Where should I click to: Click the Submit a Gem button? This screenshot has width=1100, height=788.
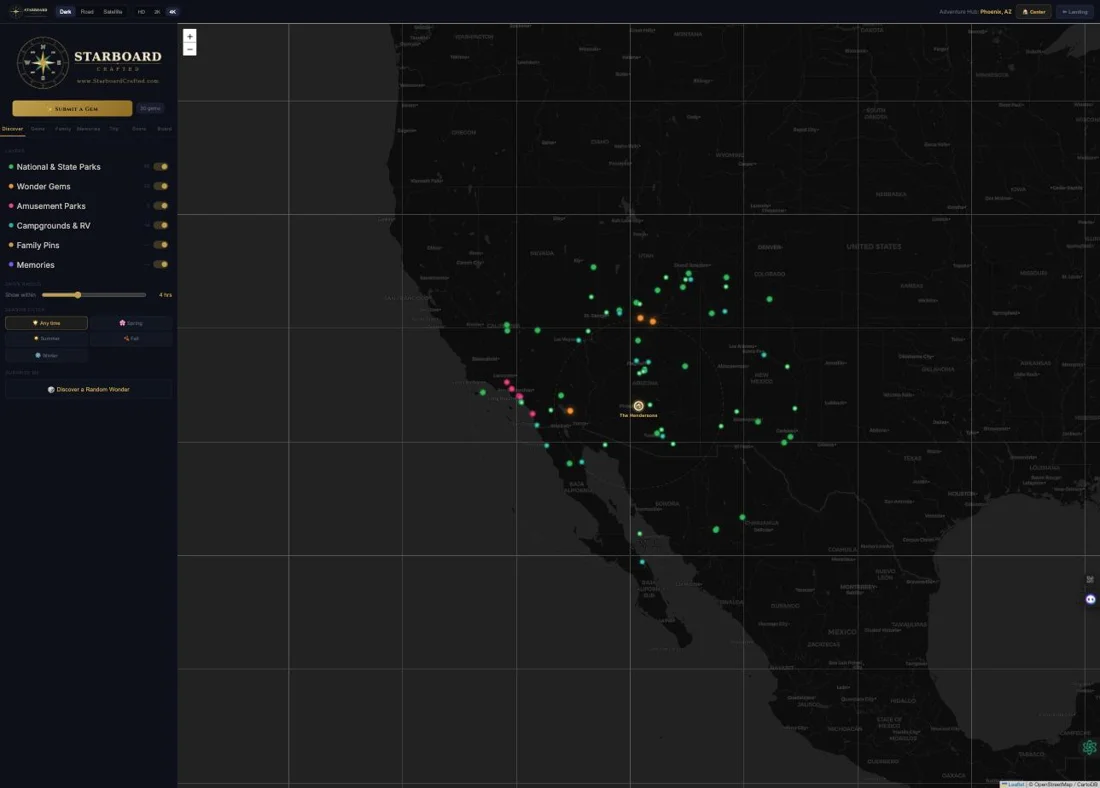pyautogui.click(x=72, y=109)
